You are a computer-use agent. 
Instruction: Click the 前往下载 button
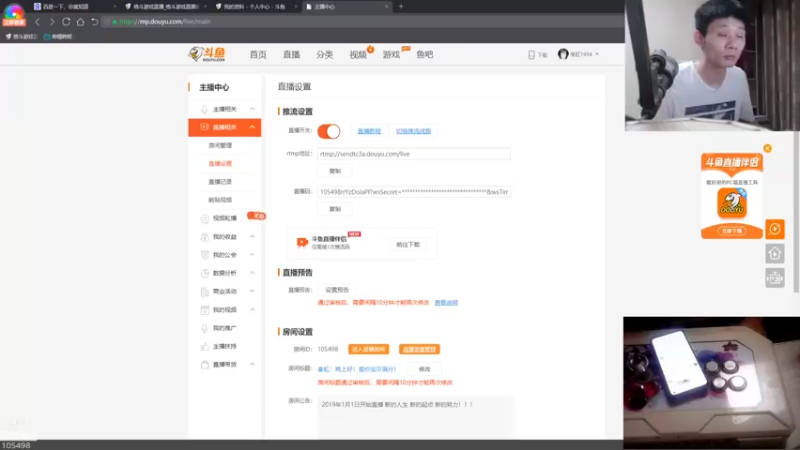408,245
